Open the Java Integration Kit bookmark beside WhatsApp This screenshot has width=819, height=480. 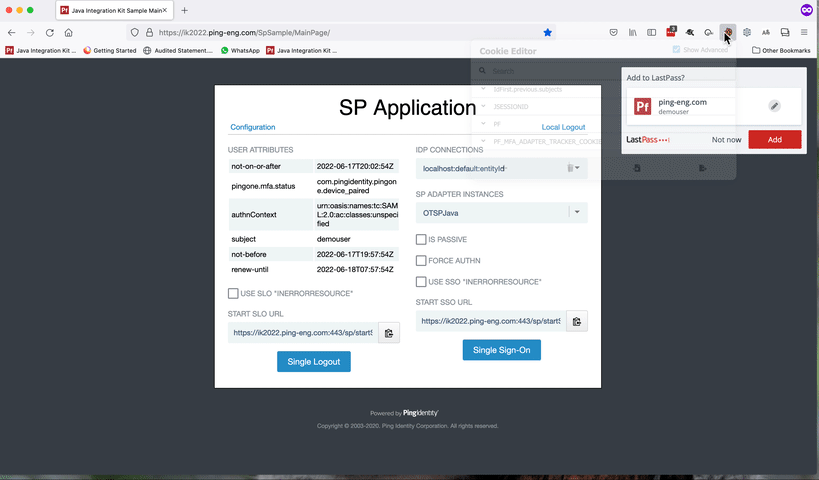[301, 51]
